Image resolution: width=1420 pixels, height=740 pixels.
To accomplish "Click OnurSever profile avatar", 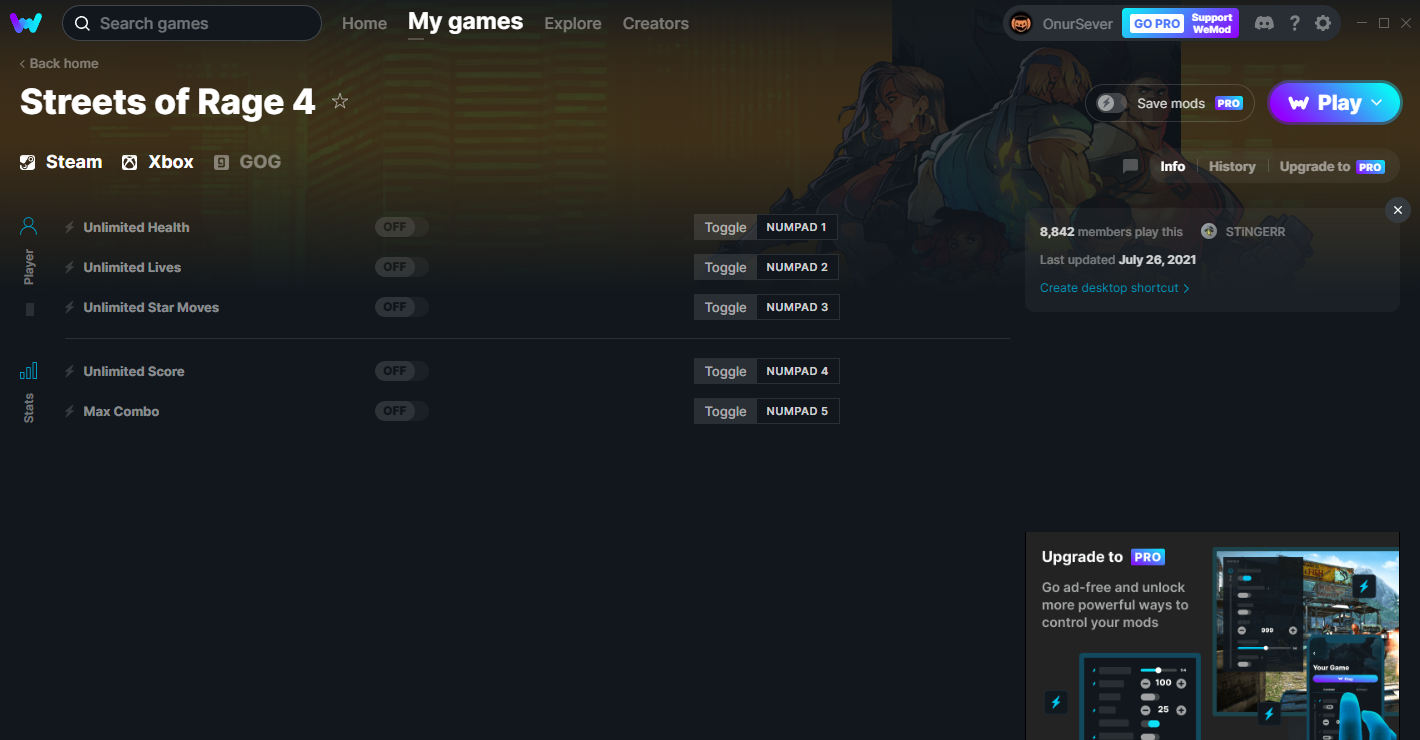I will (1021, 23).
